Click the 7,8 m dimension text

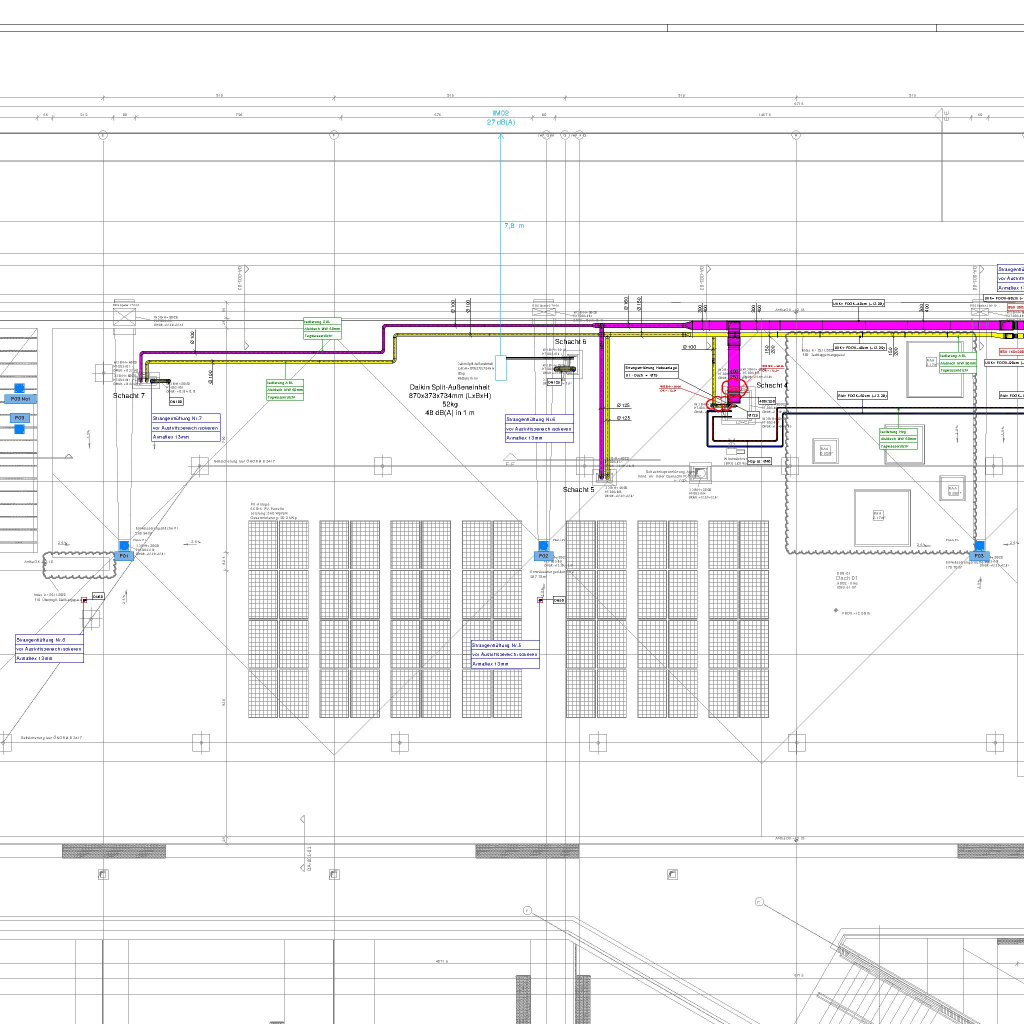click(x=514, y=226)
